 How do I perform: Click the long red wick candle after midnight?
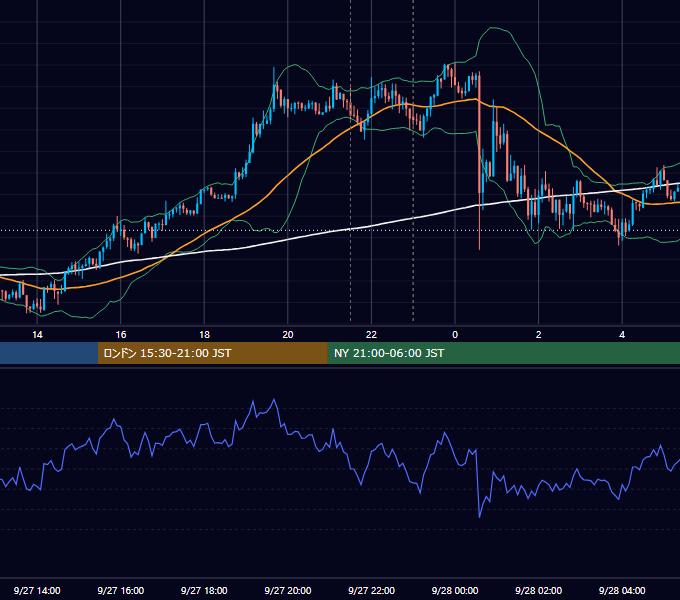pyautogui.click(x=479, y=160)
